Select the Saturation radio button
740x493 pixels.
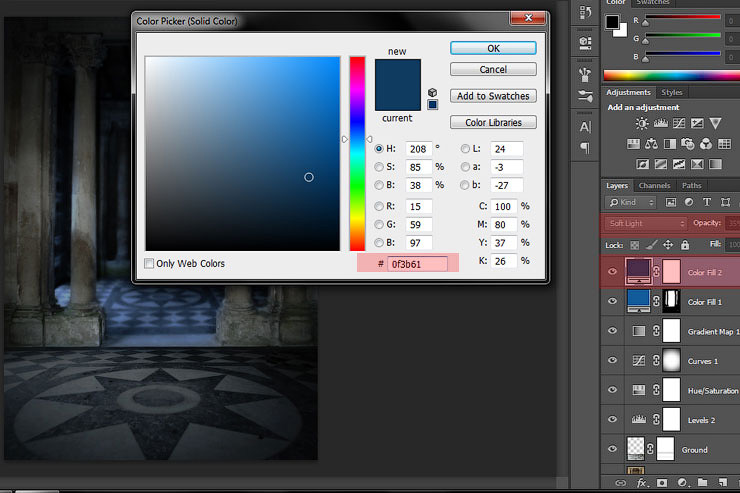[x=379, y=167]
